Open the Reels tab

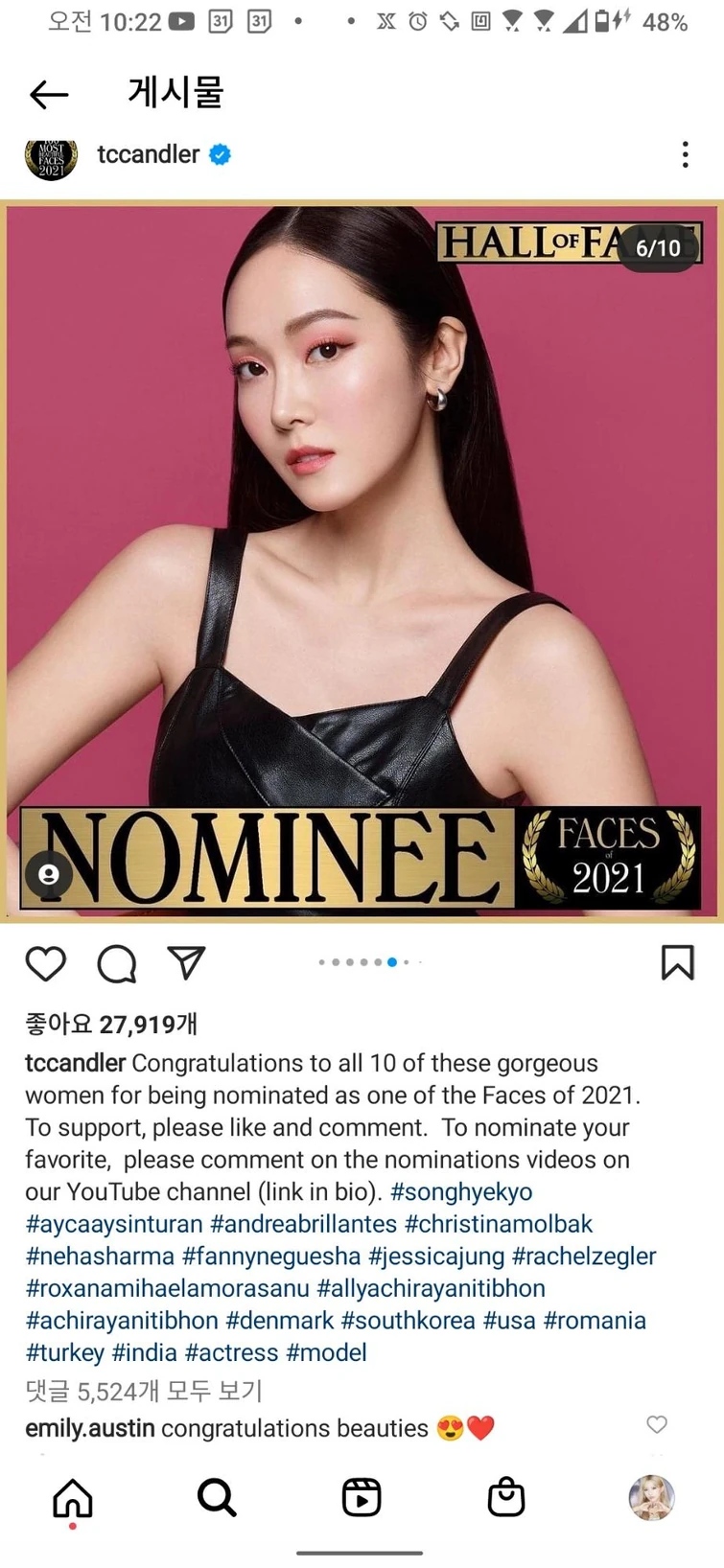coord(362,1497)
